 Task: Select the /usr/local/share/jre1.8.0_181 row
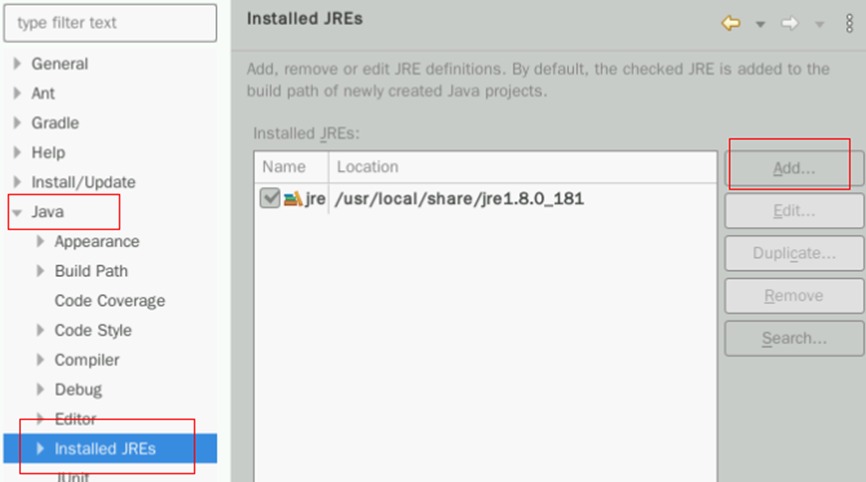tap(459, 199)
